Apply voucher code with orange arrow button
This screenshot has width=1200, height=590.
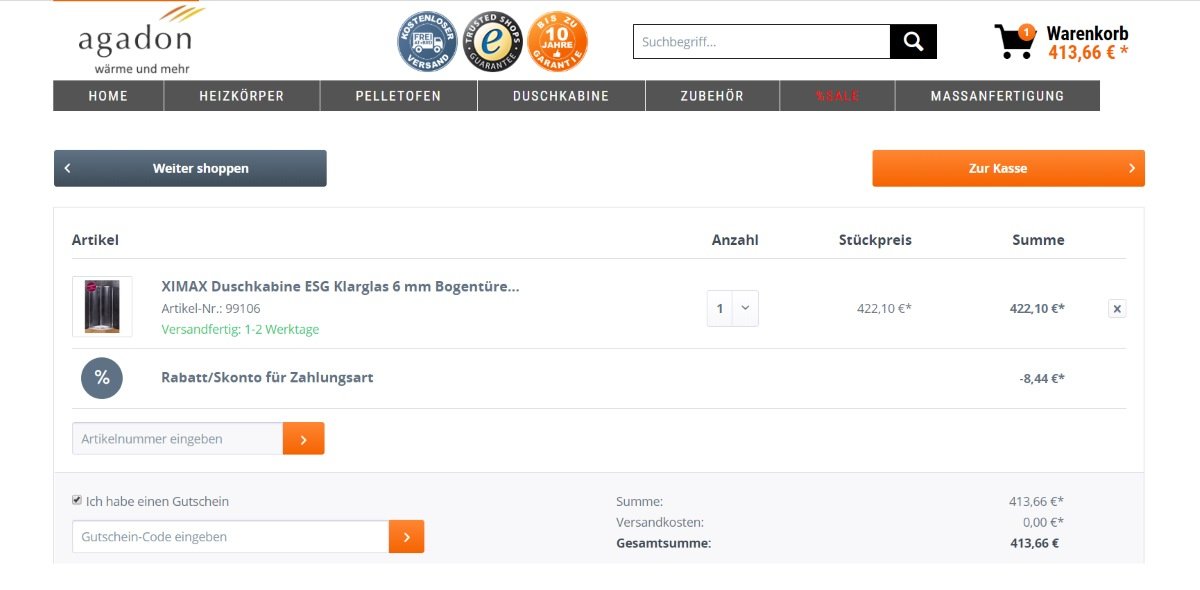click(x=406, y=537)
